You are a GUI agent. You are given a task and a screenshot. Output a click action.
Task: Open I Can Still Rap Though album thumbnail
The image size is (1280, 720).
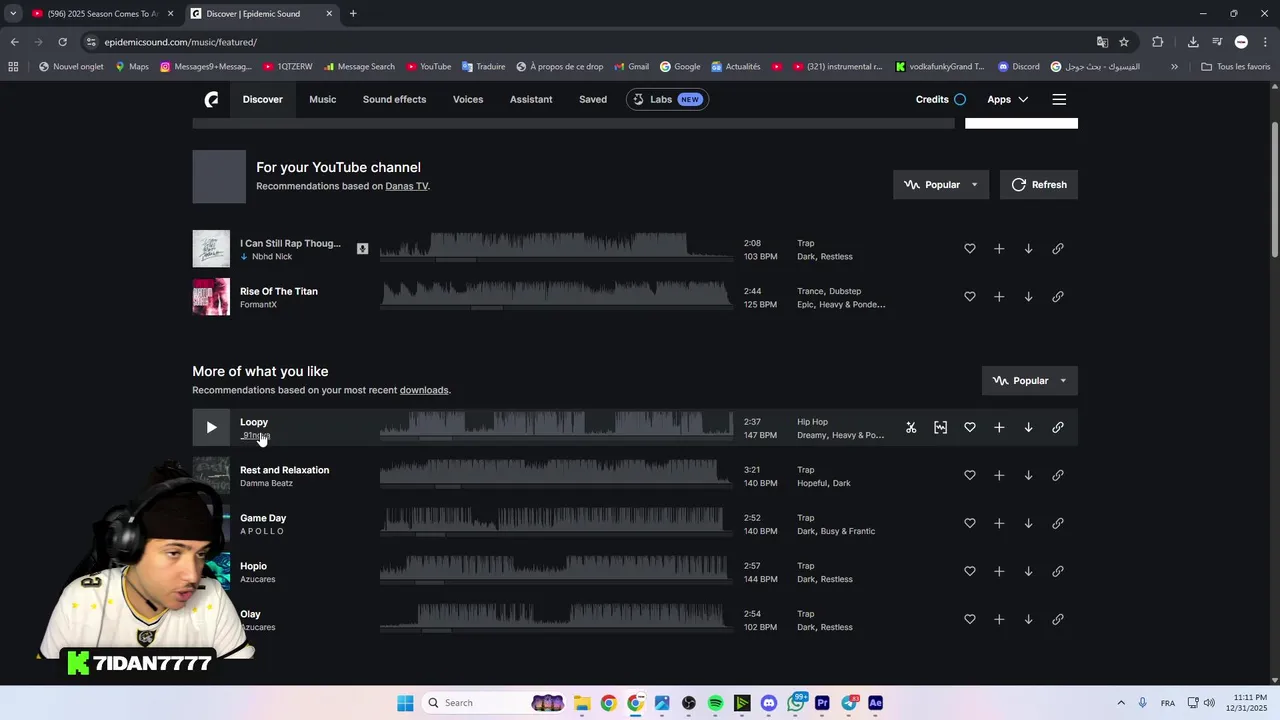click(x=211, y=249)
